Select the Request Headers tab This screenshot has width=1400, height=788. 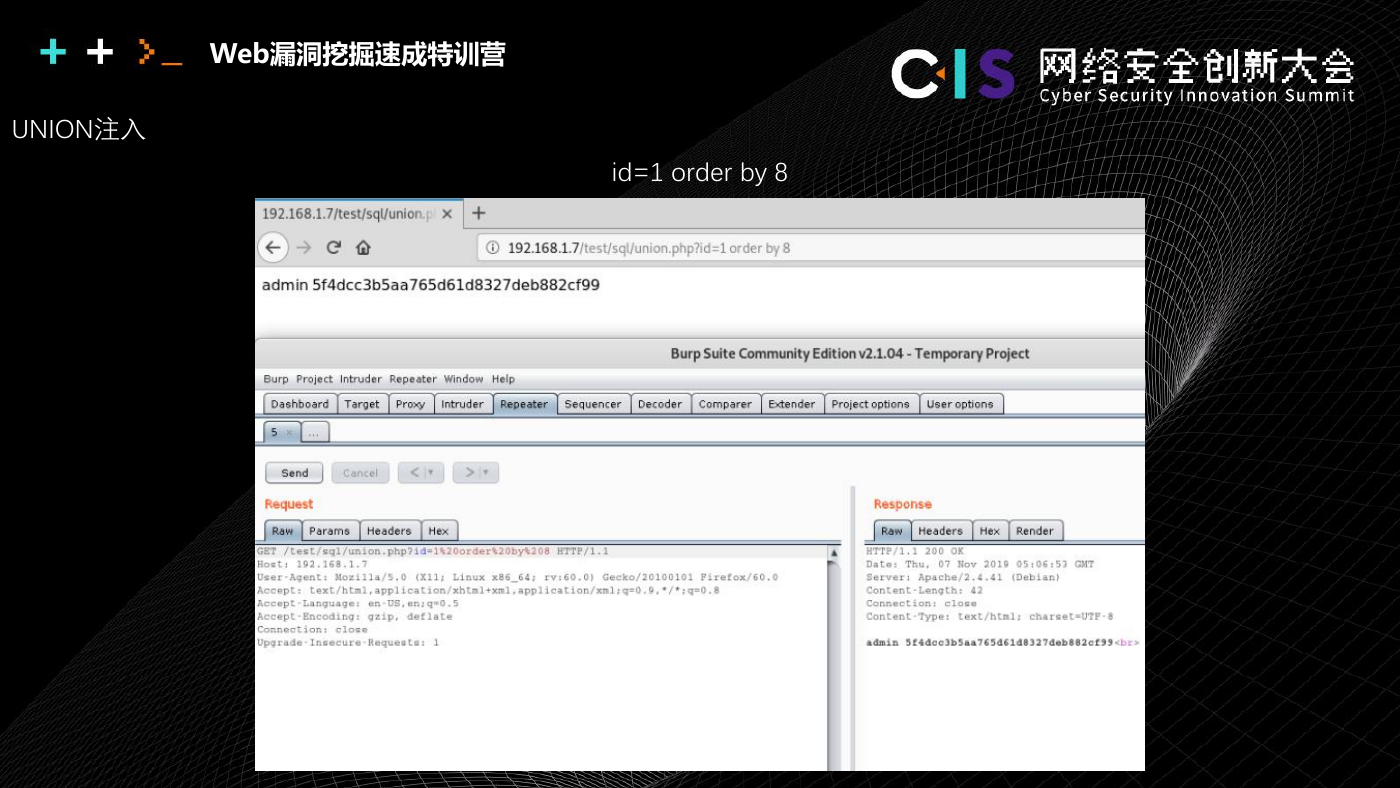(x=389, y=531)
